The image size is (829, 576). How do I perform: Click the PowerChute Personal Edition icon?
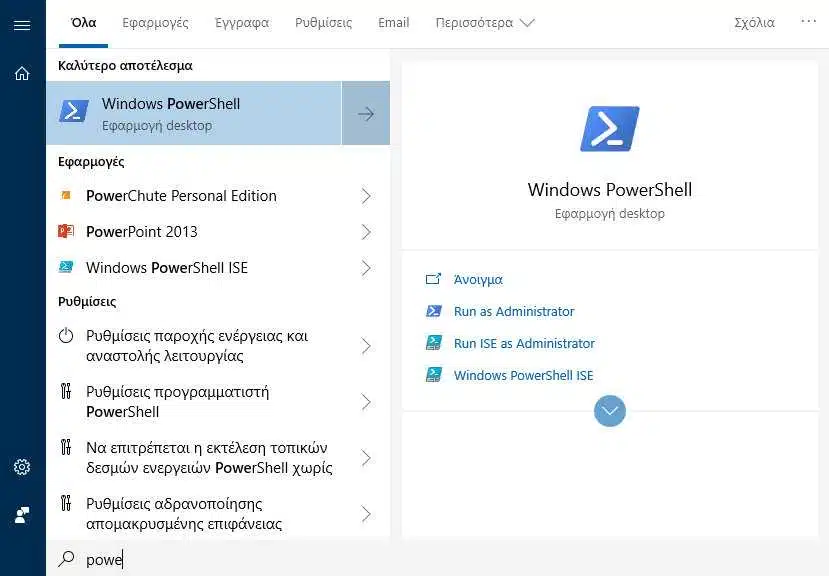click(x=66, y=195)
